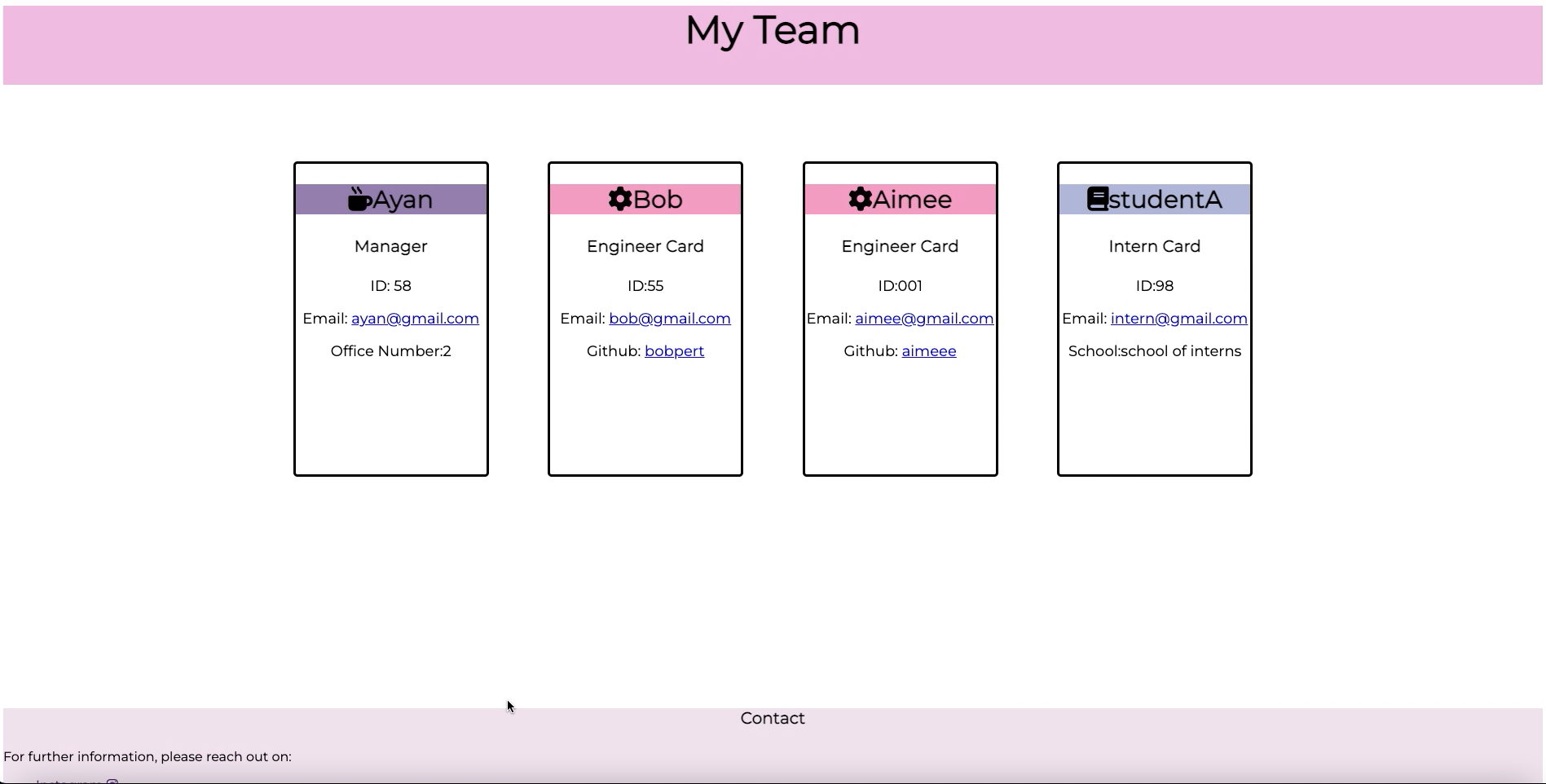This screenshot has width=1546, height=784.
Task: Select Aimee's Engineer Card
Action: [900, 246]
